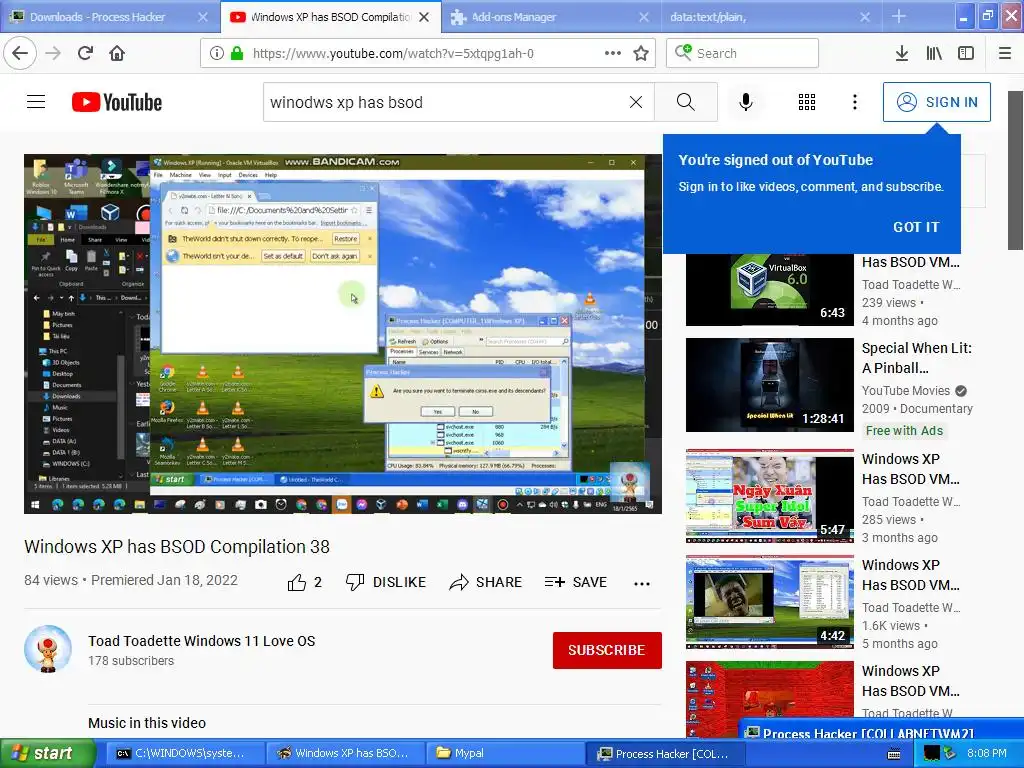This screenshot has height=768, width=1024.
Task: Click the SIGN IN button
Action: (x=936, y=102)
